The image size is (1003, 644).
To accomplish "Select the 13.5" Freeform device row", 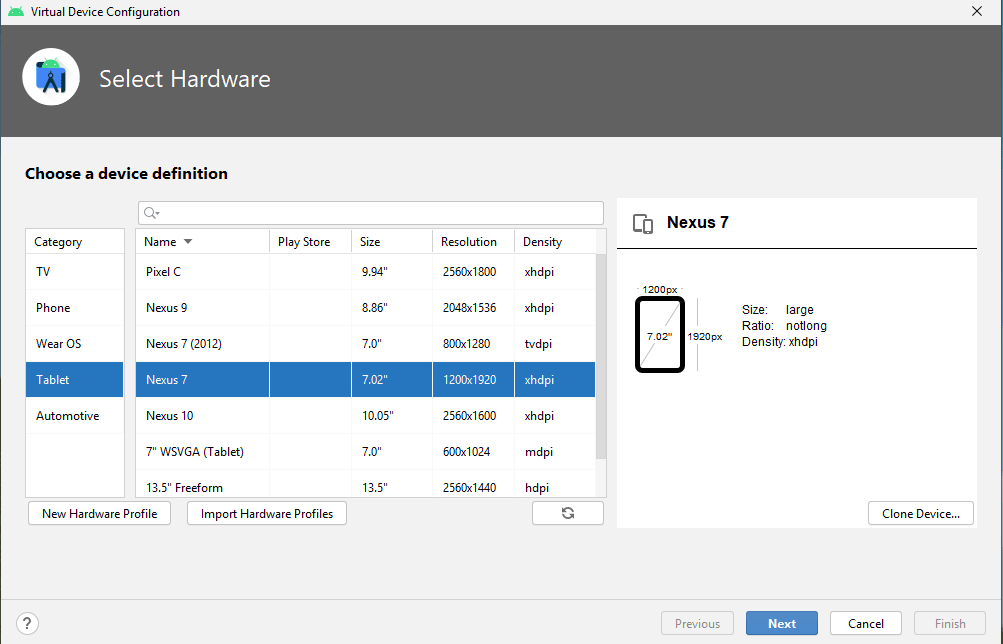I will coord(365,485).
